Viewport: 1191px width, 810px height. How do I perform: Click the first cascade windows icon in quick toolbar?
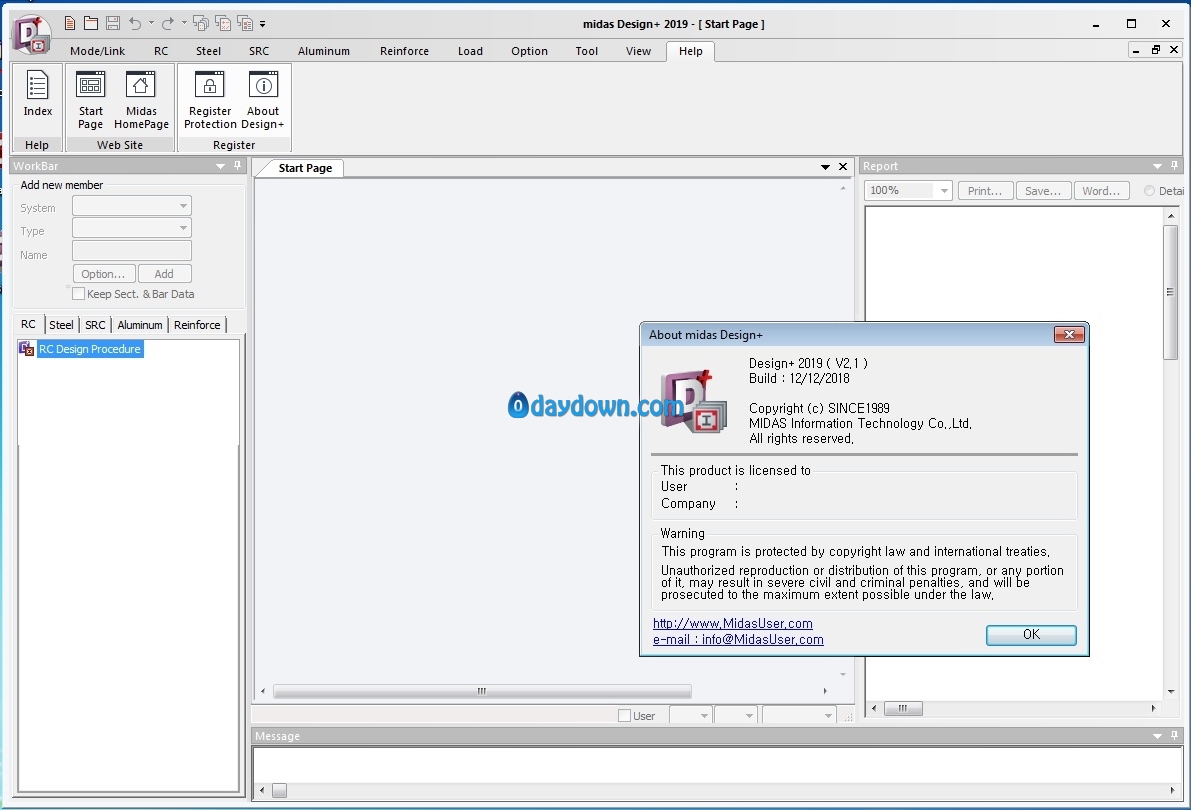(201, 24)
